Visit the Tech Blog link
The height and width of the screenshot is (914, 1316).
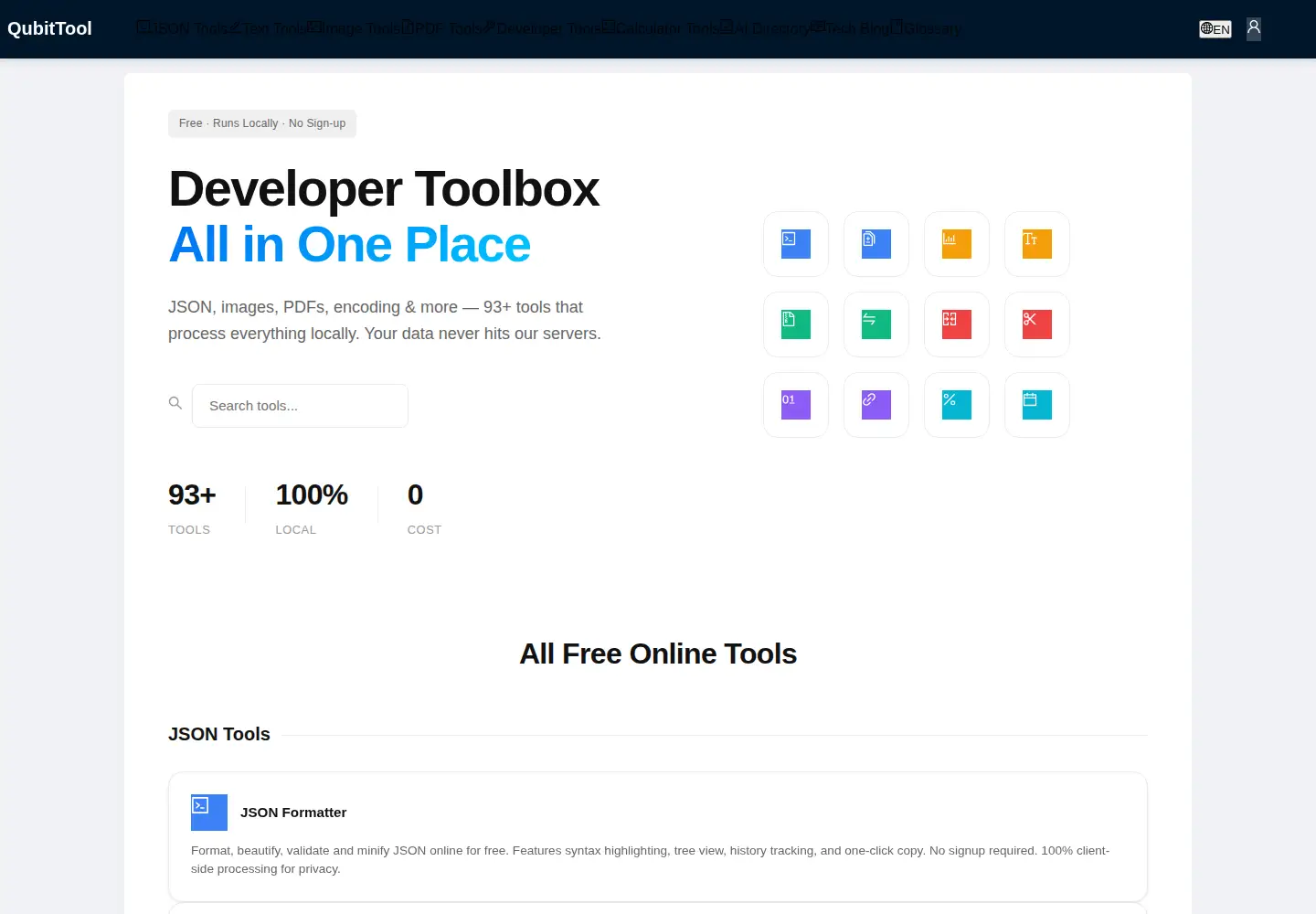click(x=851, y=28)
